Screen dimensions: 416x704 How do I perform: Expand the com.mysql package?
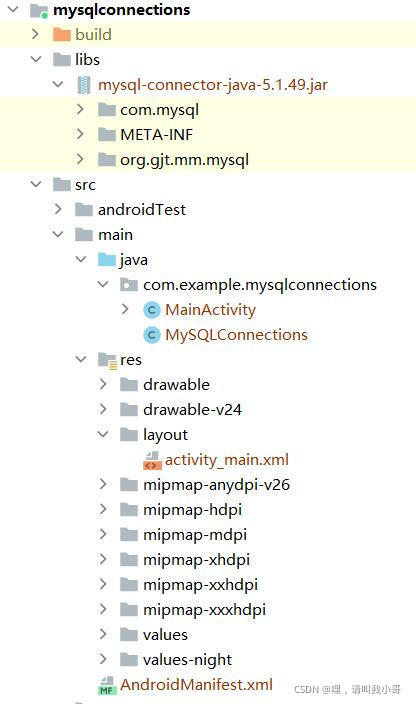pyautogui.click(x=80, y=109)
